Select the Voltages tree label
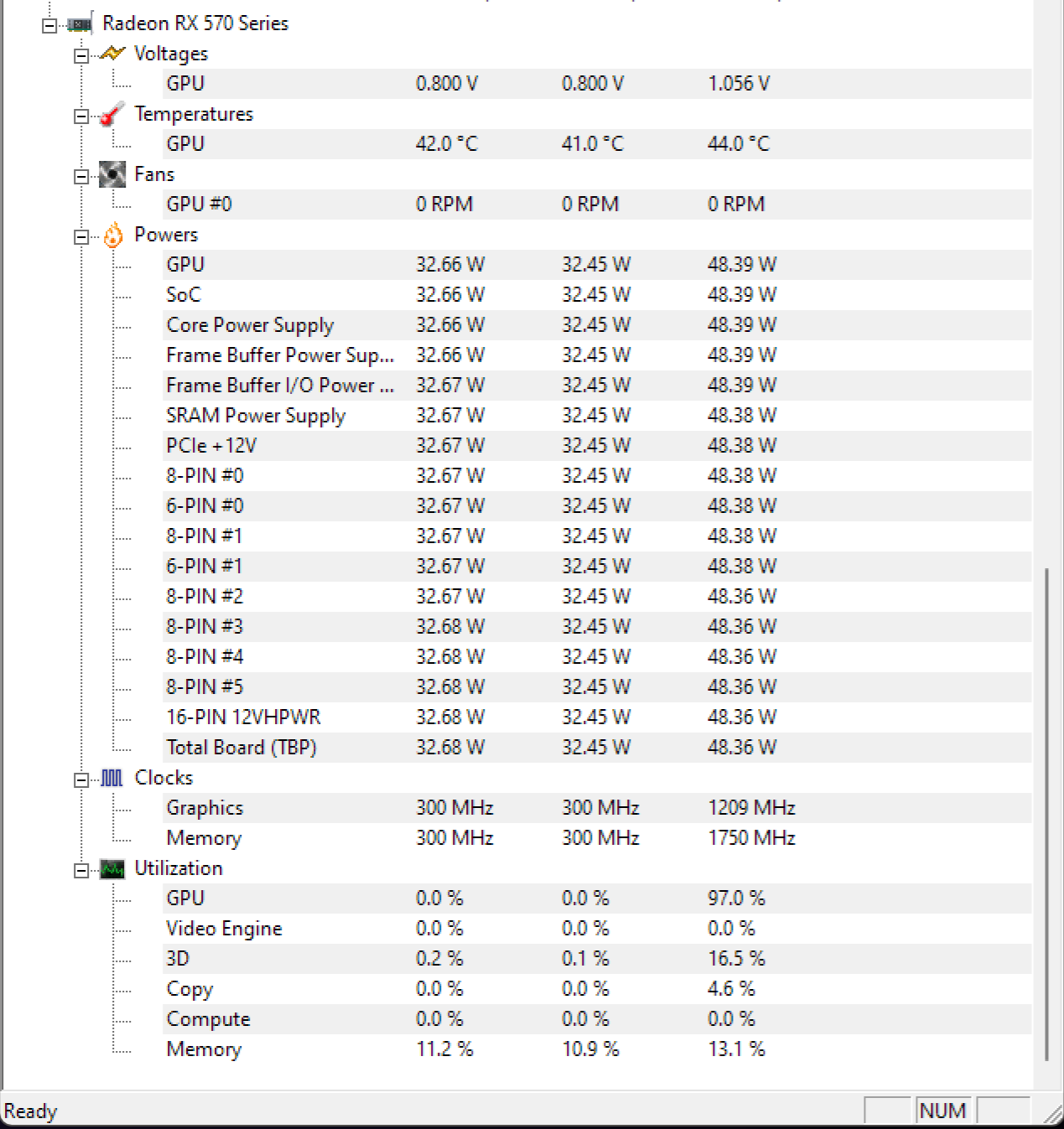The image size is (1064, 1129). [171, 54]
